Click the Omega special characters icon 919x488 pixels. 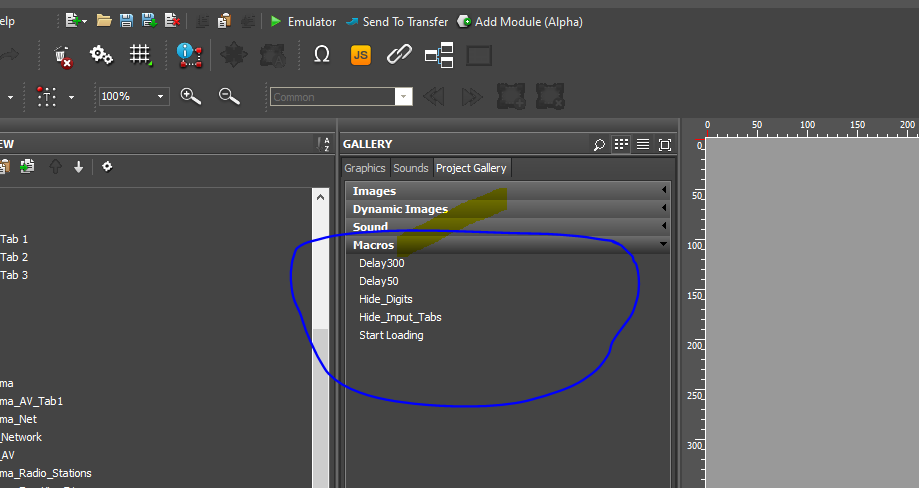322,55
